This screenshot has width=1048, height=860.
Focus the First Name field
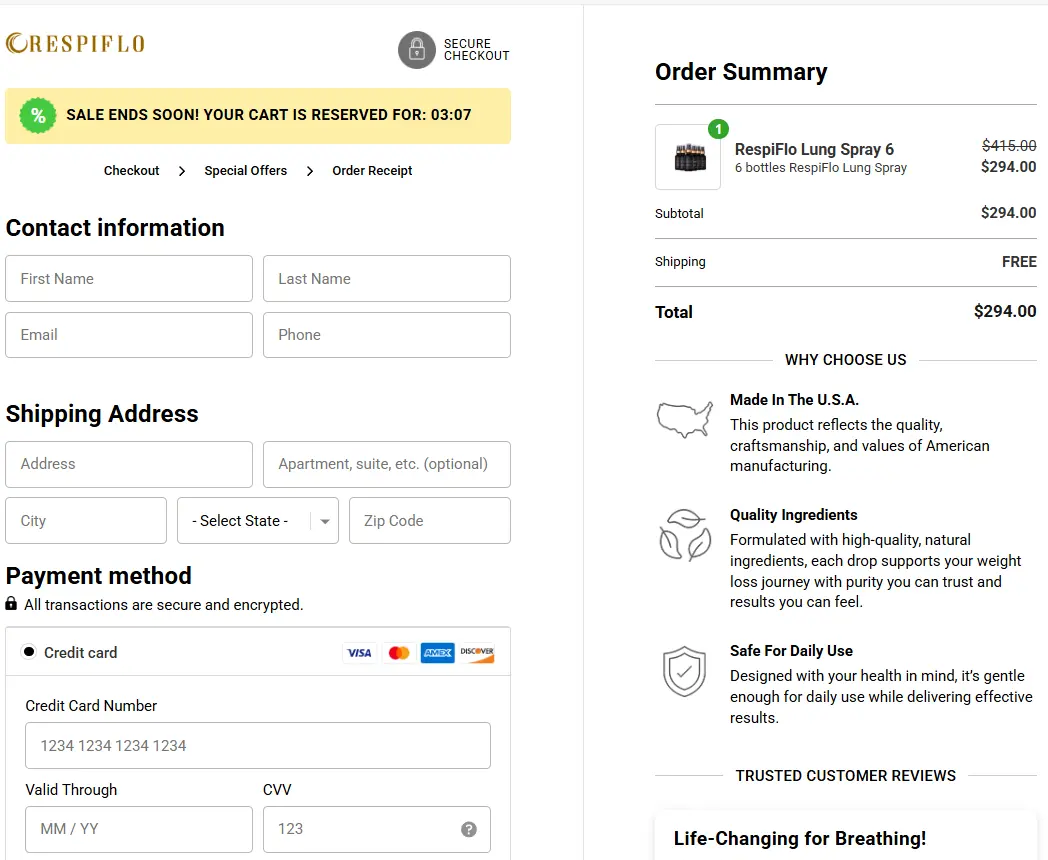pyautogui.click(x=129, y=279)
